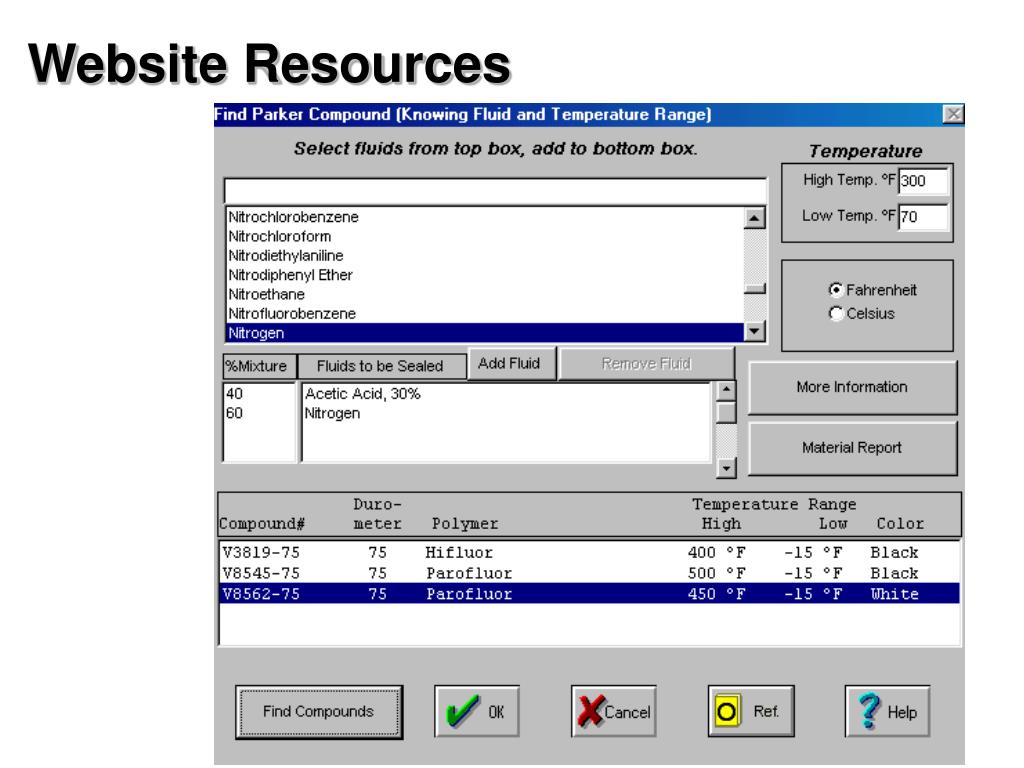Click the %Mixture column header
This screenshot has height=768, width=1024.
click(x=259, y=366)
